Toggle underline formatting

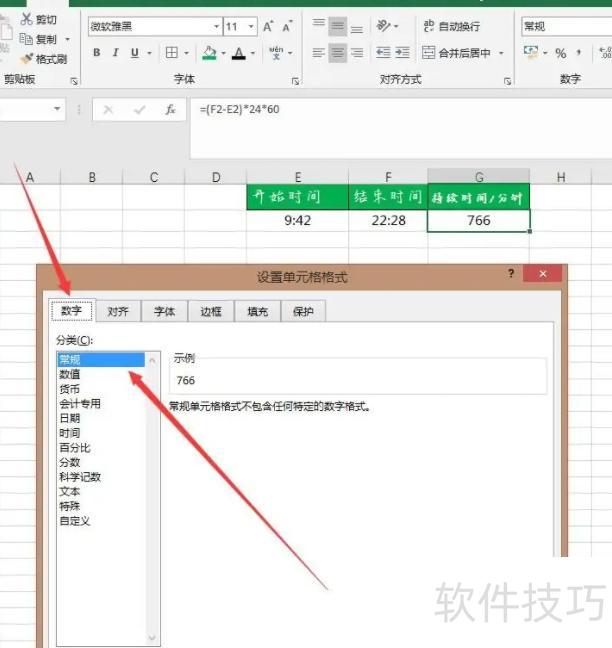pyautogui.click(x=135, y=53)
